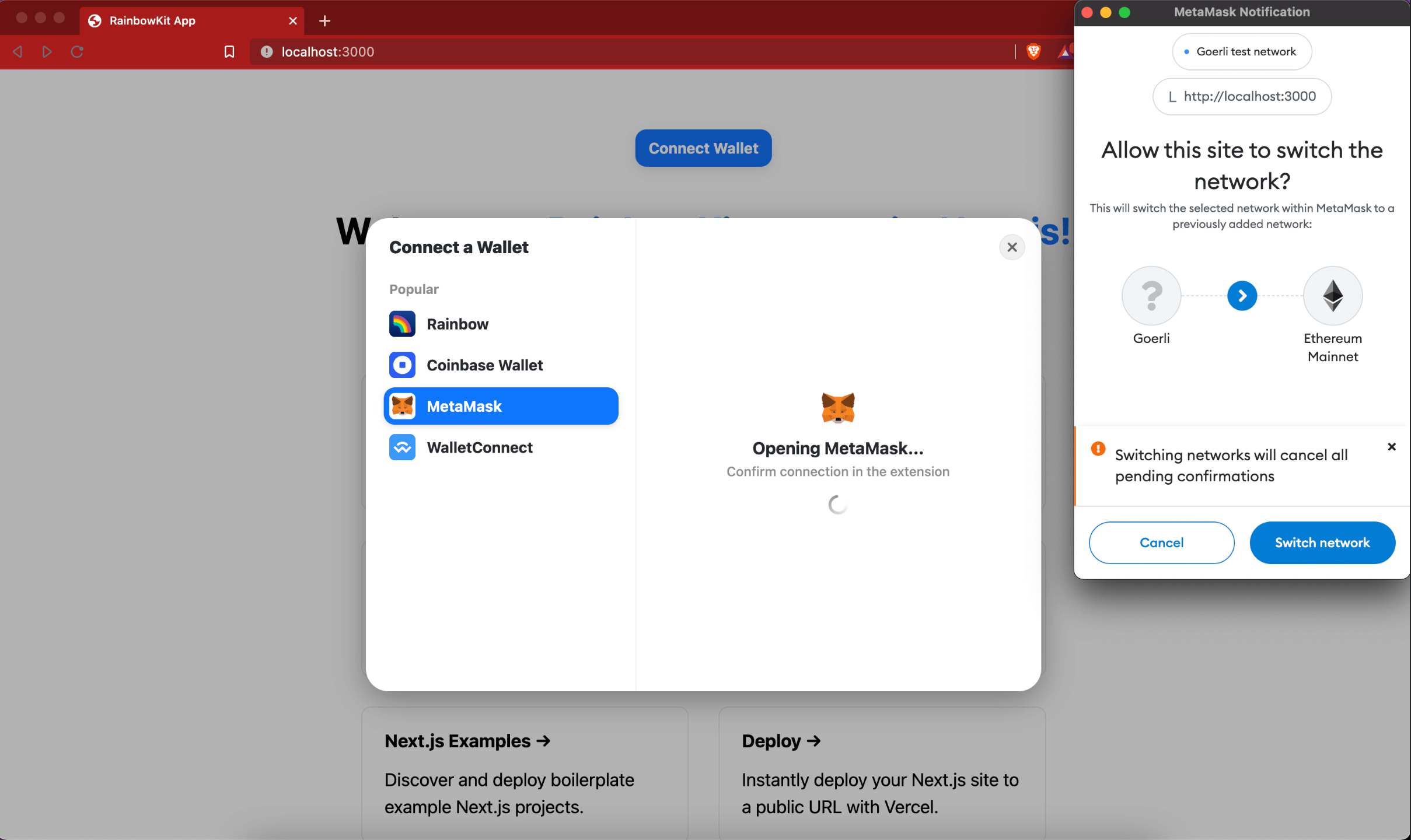This screenshot has height=840, width=1411.
Task: Click 'Allow this site to switch the network?' heading
Action: tap(1242, 166)
